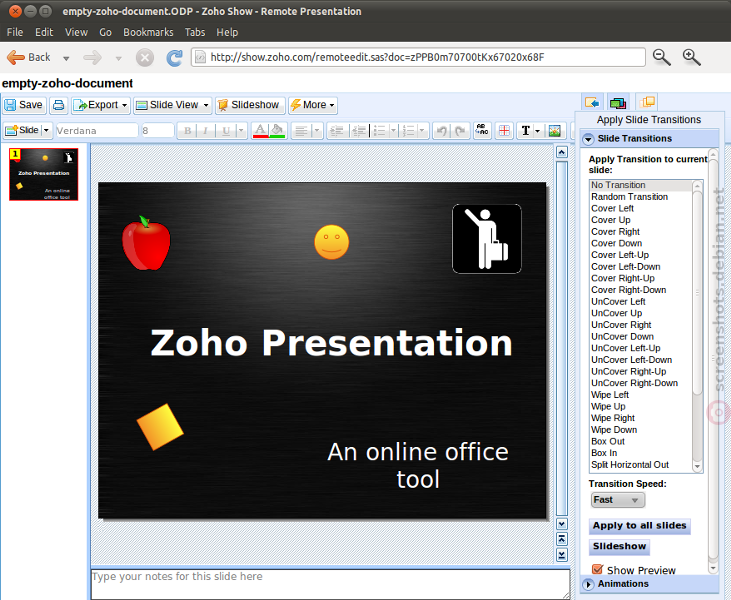This screenshot has width=731, height=600.
Task: Click the previous slide arrow icon
Action: [x=562, y=539]
